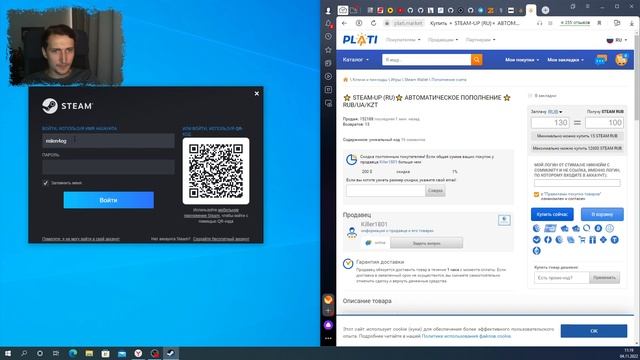Click the Steam RUB amount field showing 100
The width and height of the screenshot is (640, 360).
604,122
